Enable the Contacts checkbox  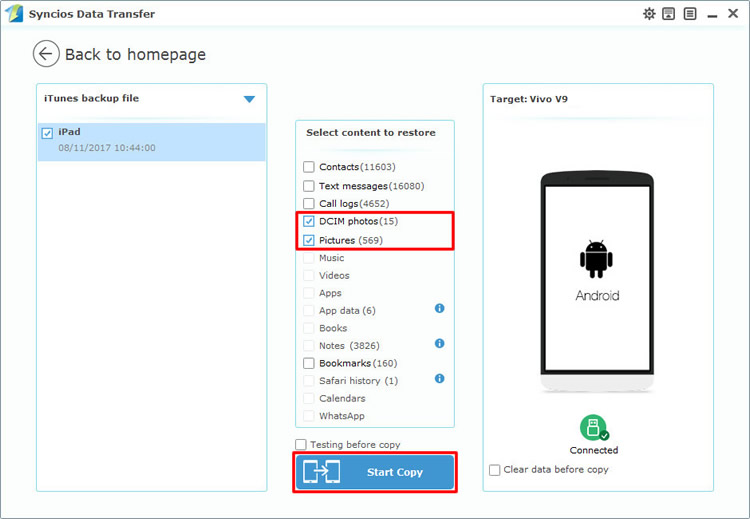click(x=309, y=167)
